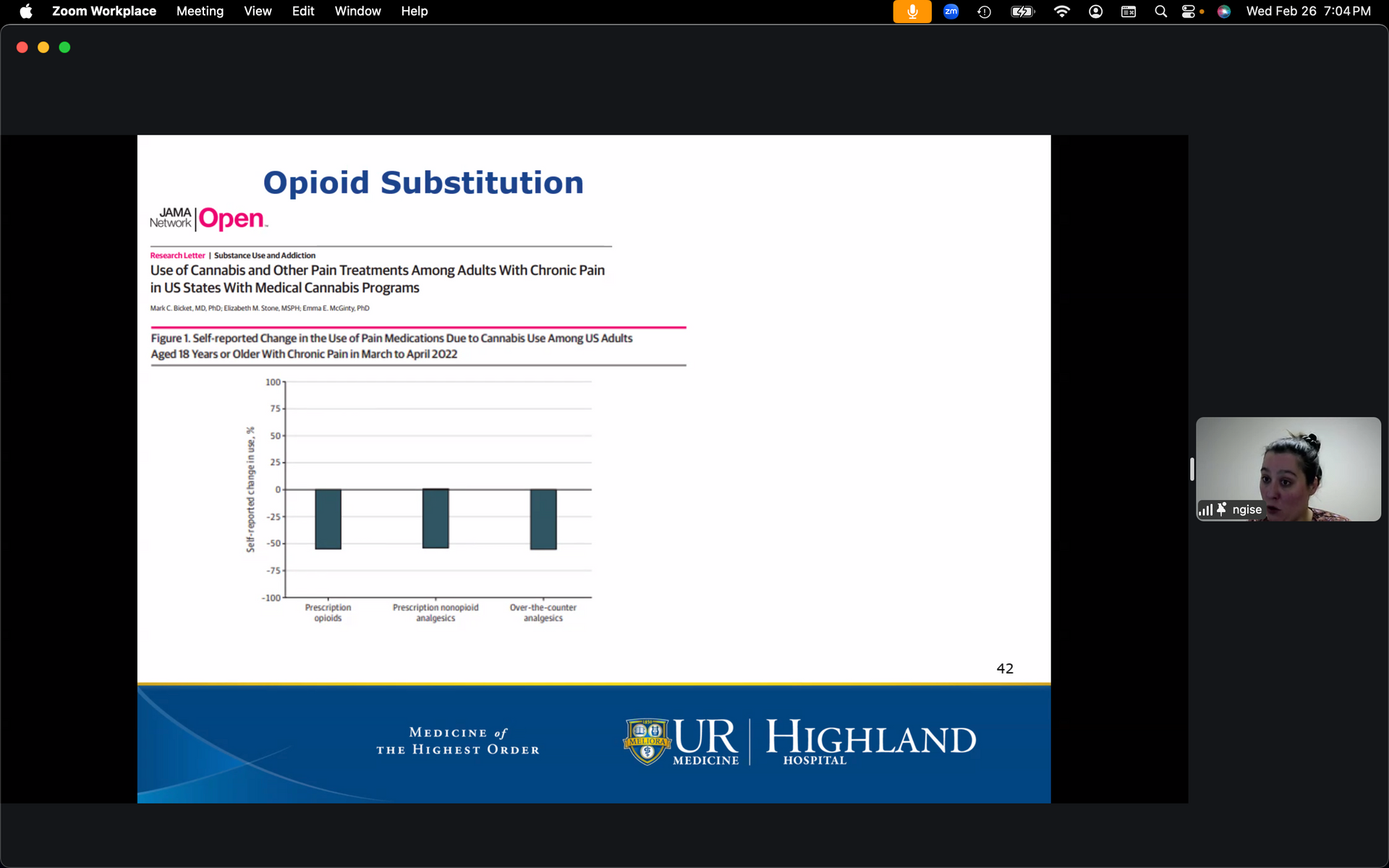Image resolution: width=1389 pixels, height=868 pixels.
Task: Click the user account icon in menu bar
Action: (x=1095, y=12)
